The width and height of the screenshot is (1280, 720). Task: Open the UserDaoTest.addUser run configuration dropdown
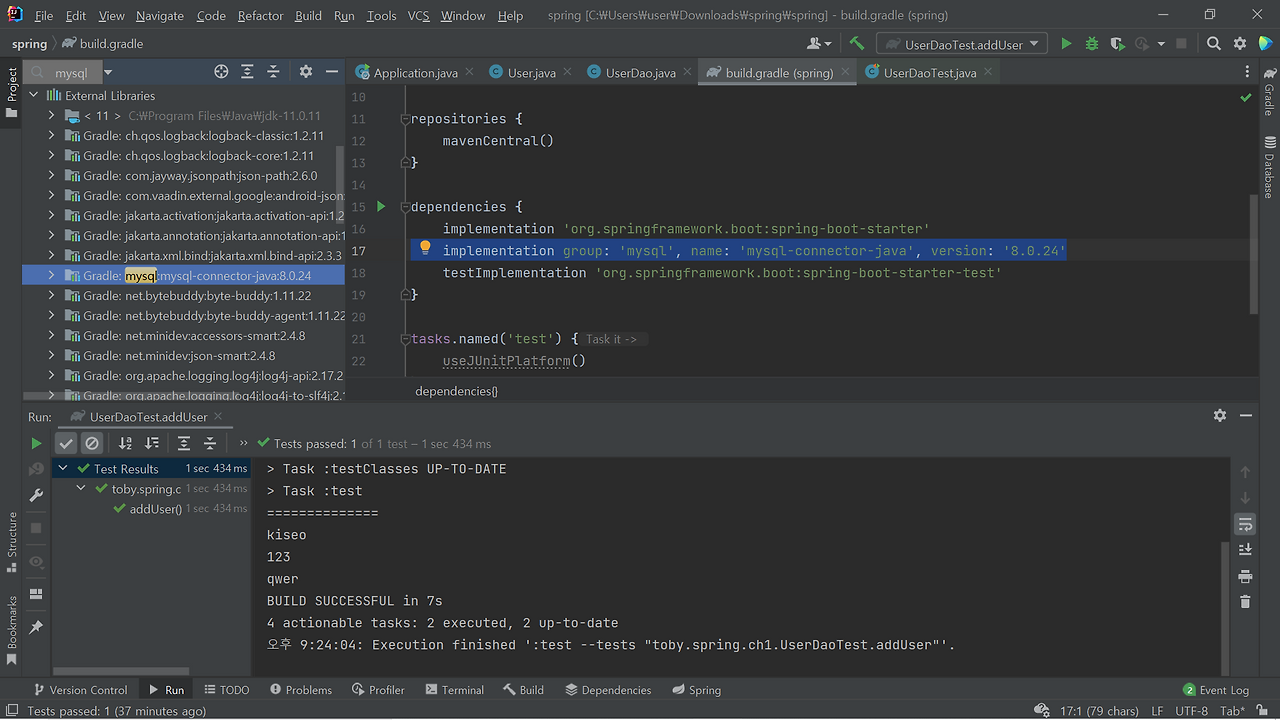point(963,44)
